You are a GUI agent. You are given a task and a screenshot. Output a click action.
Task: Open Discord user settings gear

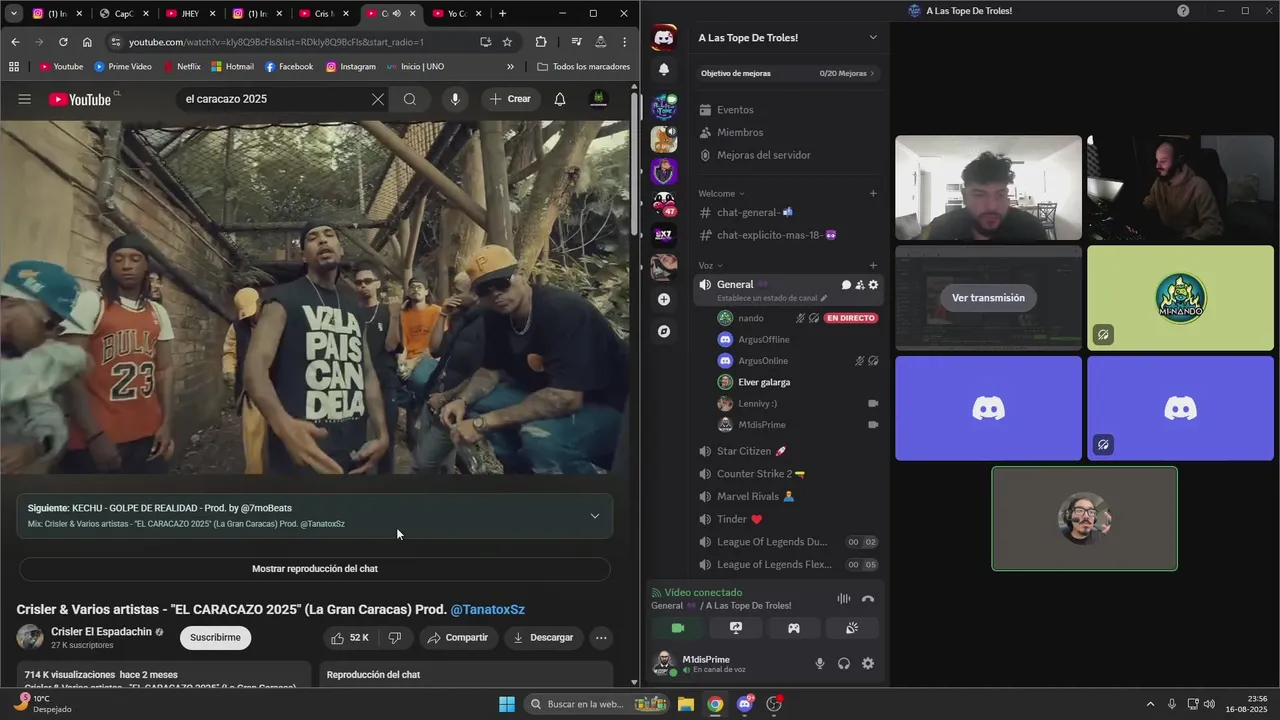point(868,663)
